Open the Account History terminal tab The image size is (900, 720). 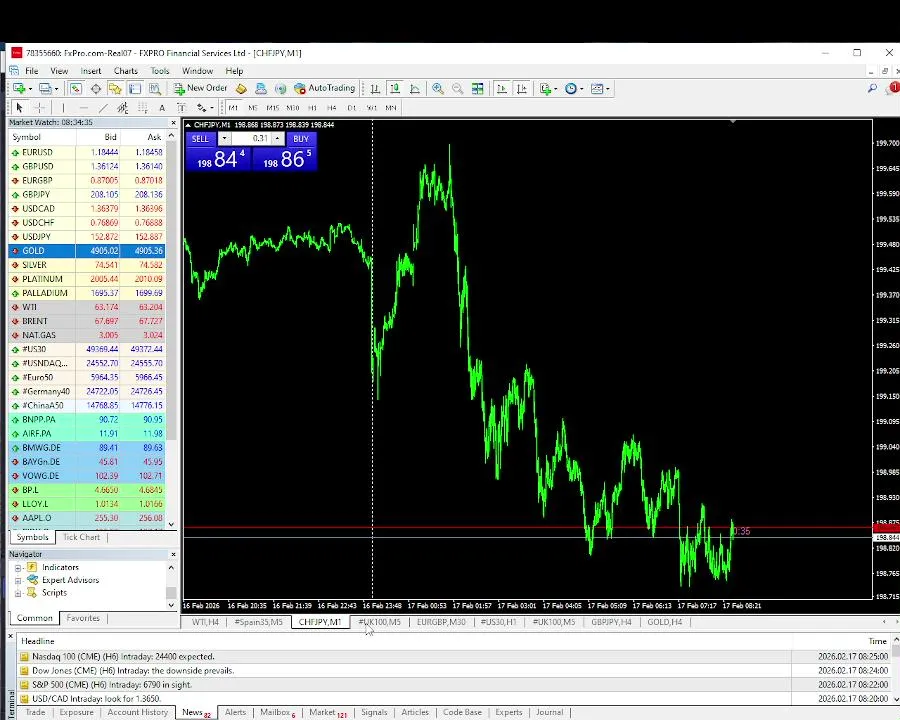click(x=138, y=713)
